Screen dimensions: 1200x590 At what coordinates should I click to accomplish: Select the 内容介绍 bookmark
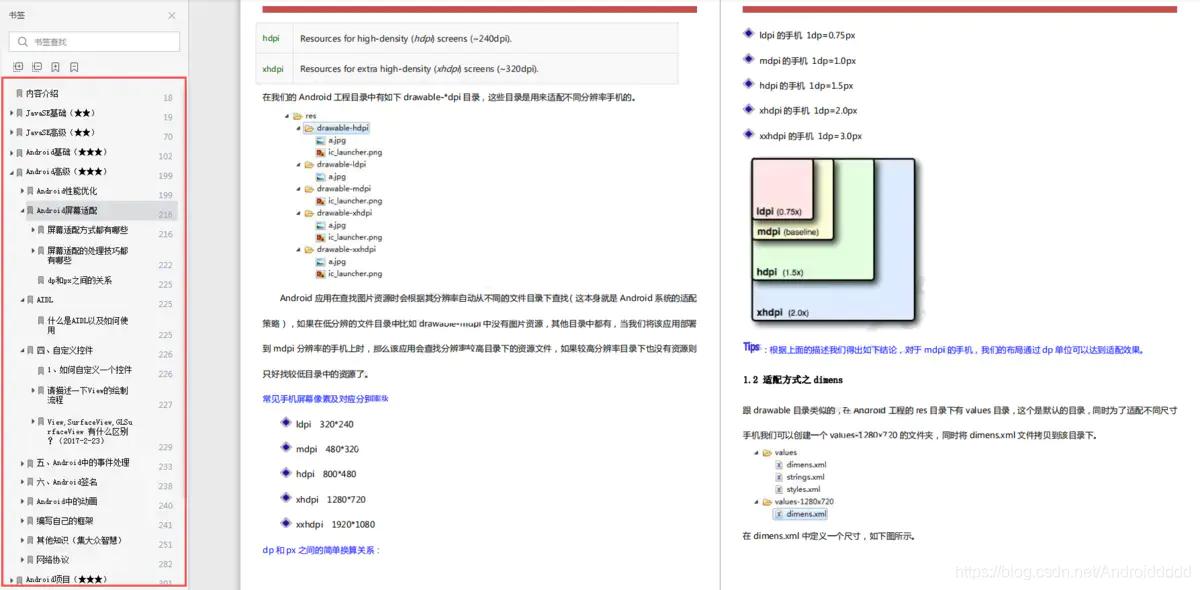pyautogui.click(x=46, y=95)
